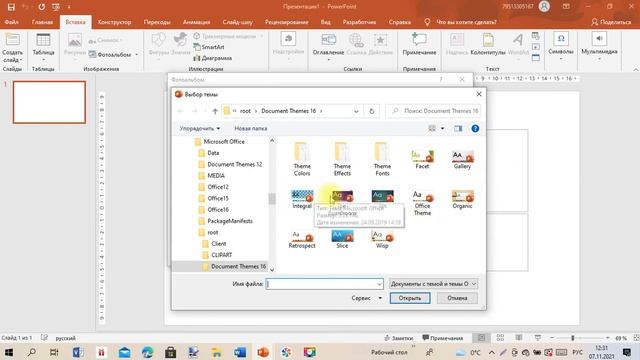Switch to the Анимация tab

pos(196,22)
